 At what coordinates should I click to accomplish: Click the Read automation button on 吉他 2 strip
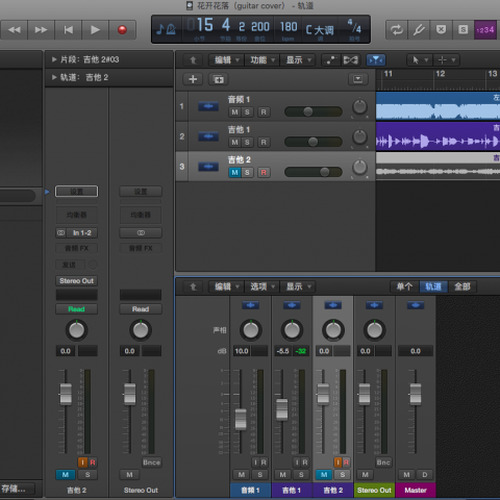pyautogui.click(x=76, y=309)
